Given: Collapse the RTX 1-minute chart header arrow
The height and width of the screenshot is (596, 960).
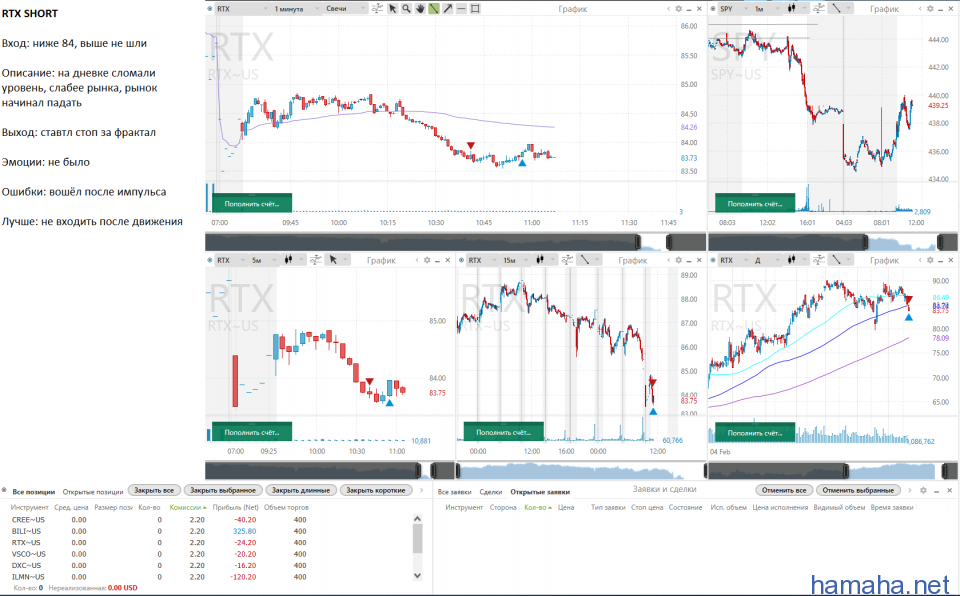Looking at the screenshot, I should pos(669,9).
